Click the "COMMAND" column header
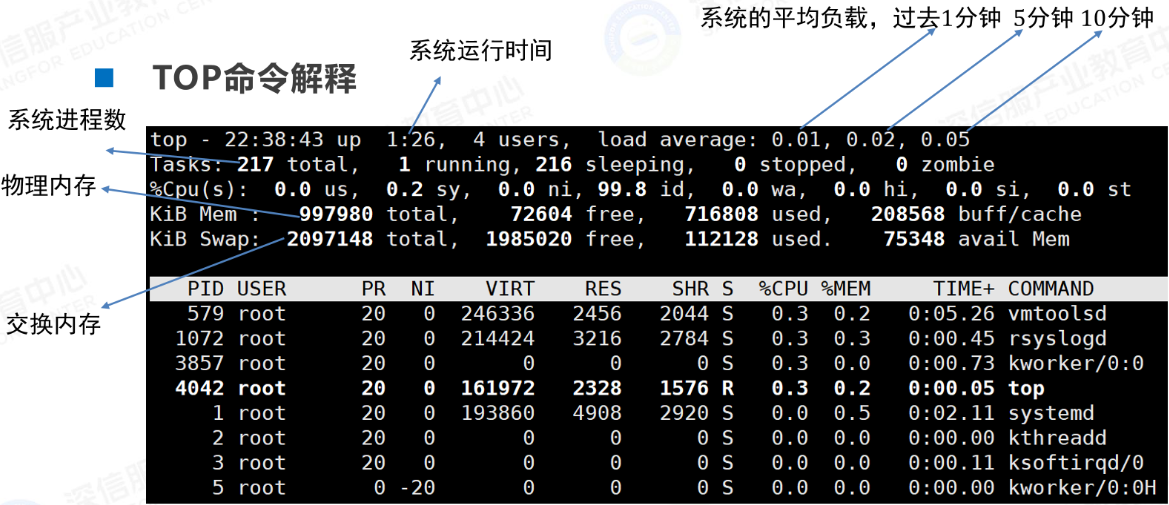 (x=1051, y=289)
